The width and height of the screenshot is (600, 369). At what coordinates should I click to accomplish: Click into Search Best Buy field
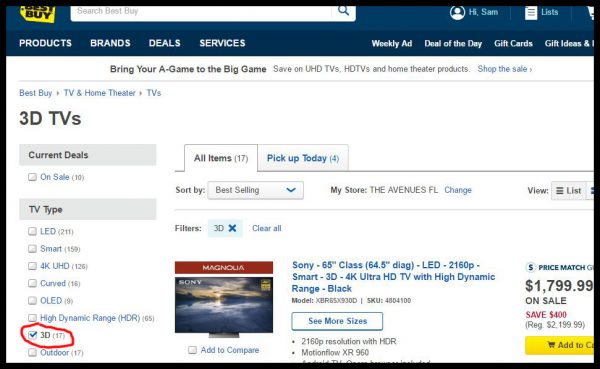[201, 12]
